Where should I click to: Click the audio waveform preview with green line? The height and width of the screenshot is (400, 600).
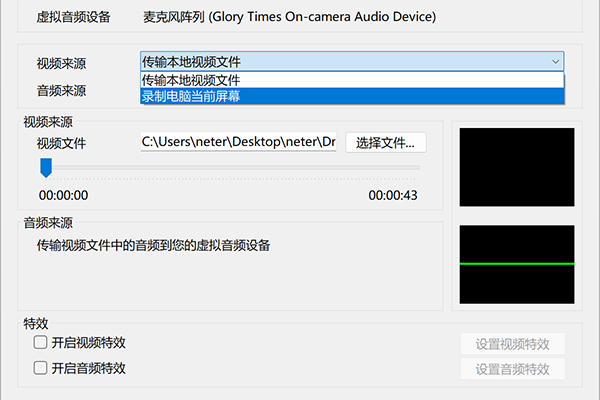[517, 264]
